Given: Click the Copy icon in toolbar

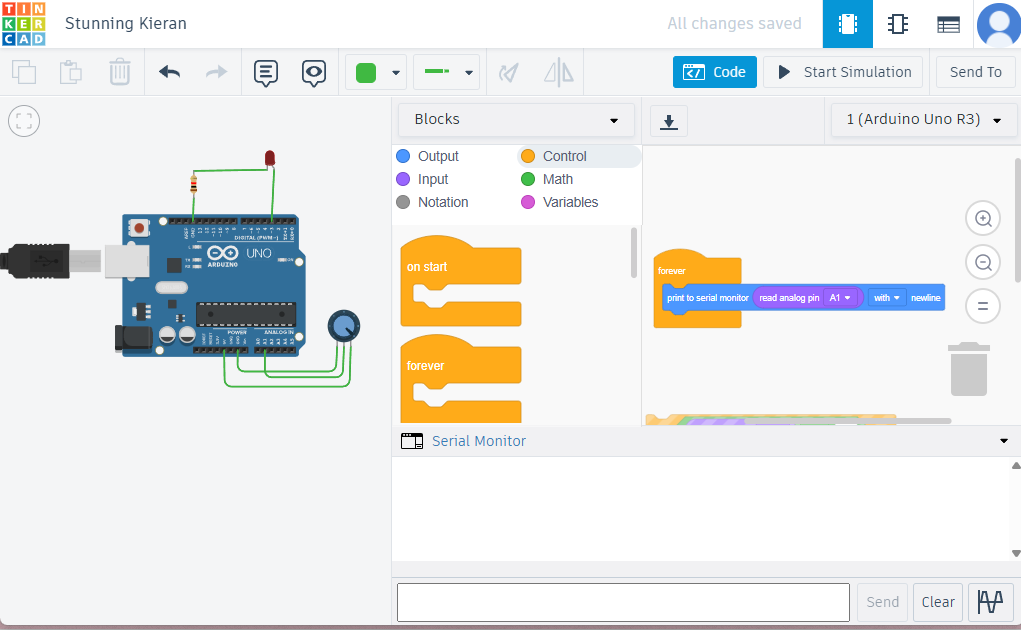Looking at the screenshot, I should tap(24, 72).
